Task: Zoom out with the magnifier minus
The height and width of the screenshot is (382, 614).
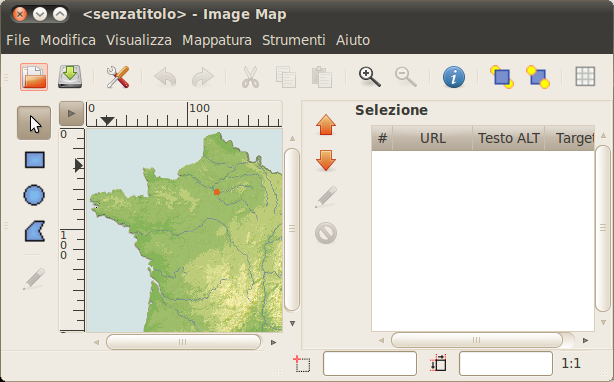Action: point(405,77)
